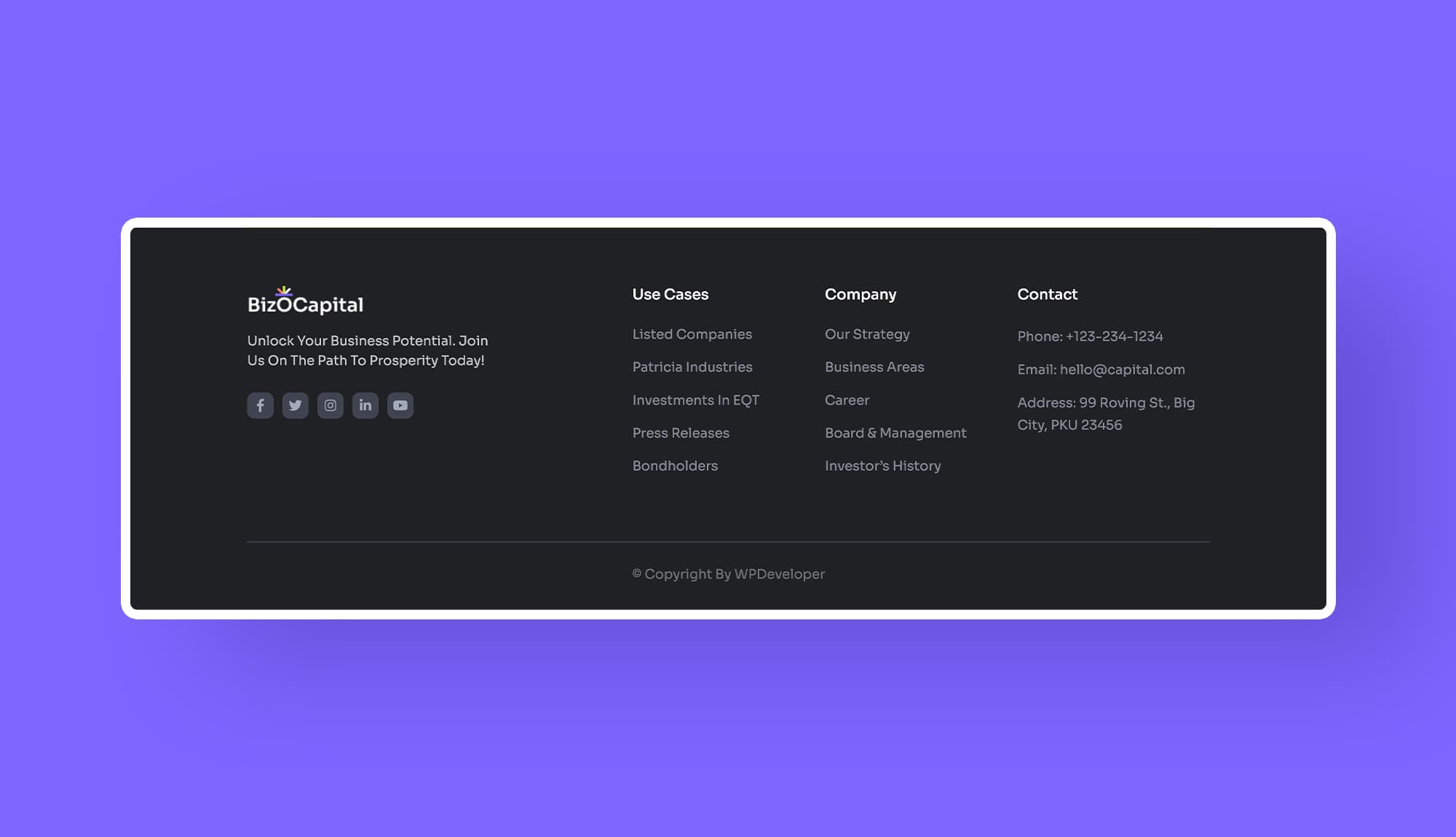Open the Press Releases link
The width and height of the screenshot is (1456, 837).
point(681,433)
